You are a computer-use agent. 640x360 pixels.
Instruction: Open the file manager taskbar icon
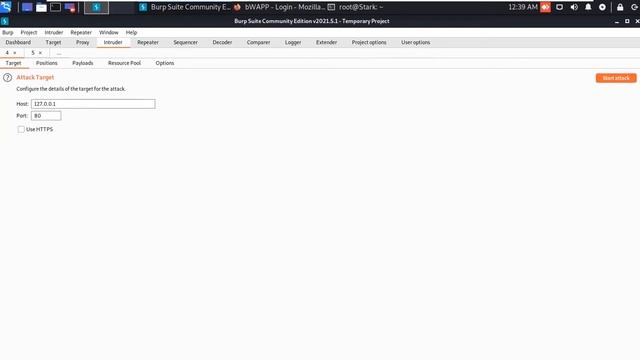click(41, 7)
